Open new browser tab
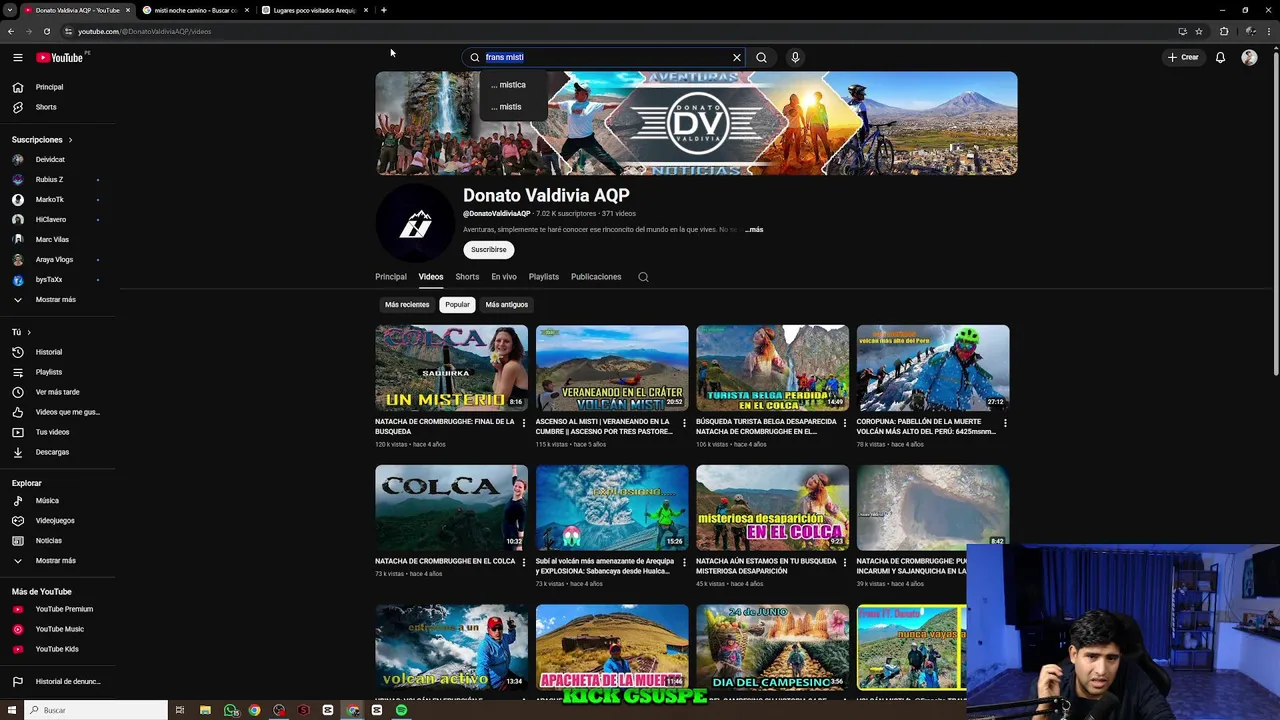Screen dimensions: 1280x720 point(384,10)
